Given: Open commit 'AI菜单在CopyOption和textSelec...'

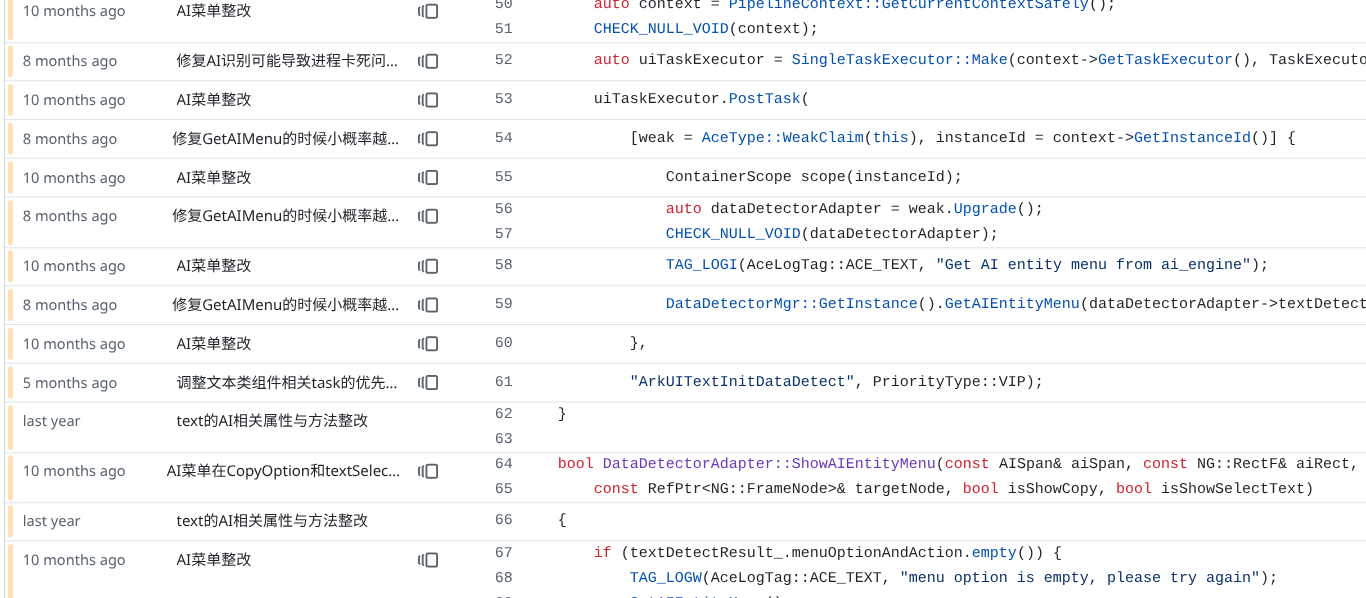Looking at the screenshot, I should (x=284, y=471).
